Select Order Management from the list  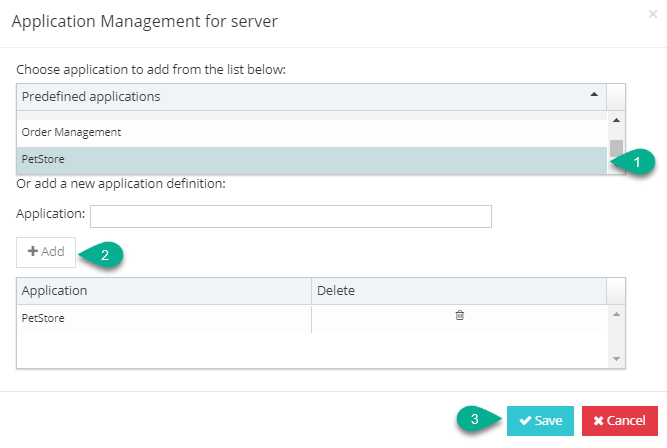(x=72, y=132)
